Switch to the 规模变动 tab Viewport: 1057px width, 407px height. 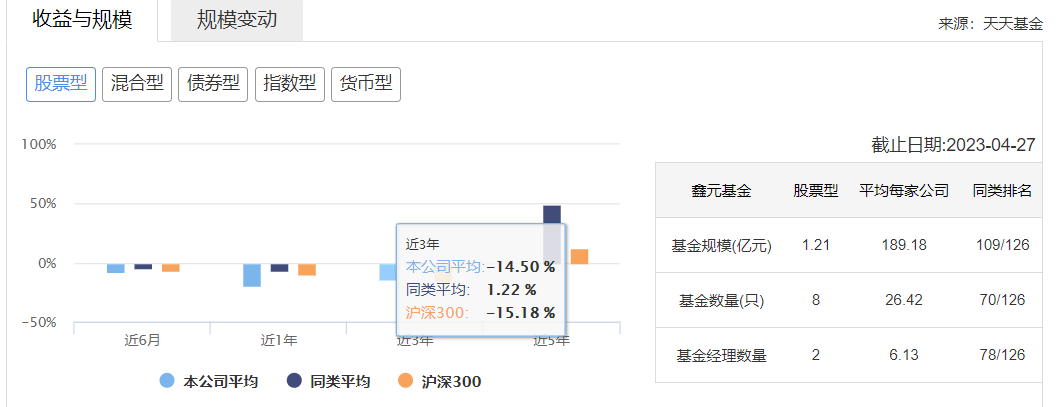236,20
